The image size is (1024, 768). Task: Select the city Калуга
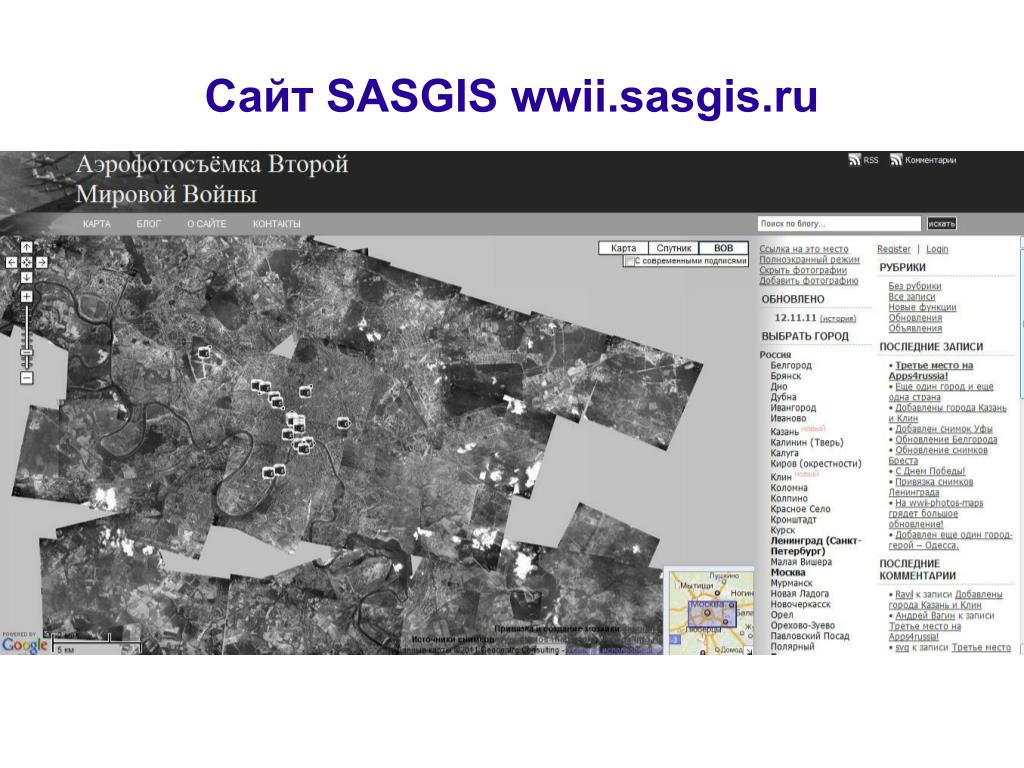point(784,453)
